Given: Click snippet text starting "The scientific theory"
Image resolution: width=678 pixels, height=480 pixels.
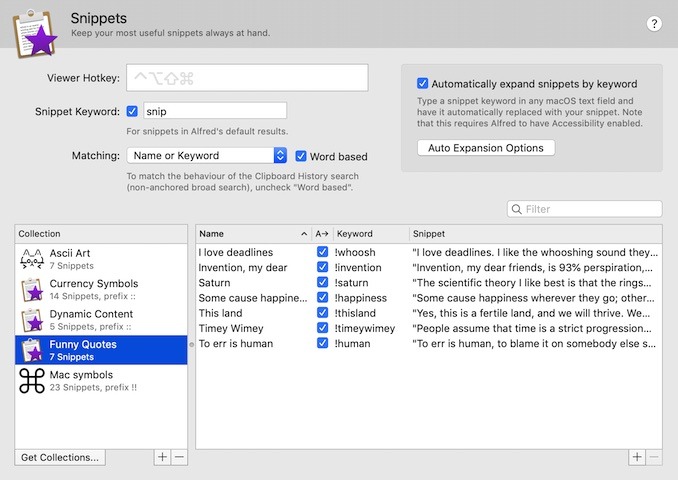Looking at the screenshot, I should click(532, 283).
